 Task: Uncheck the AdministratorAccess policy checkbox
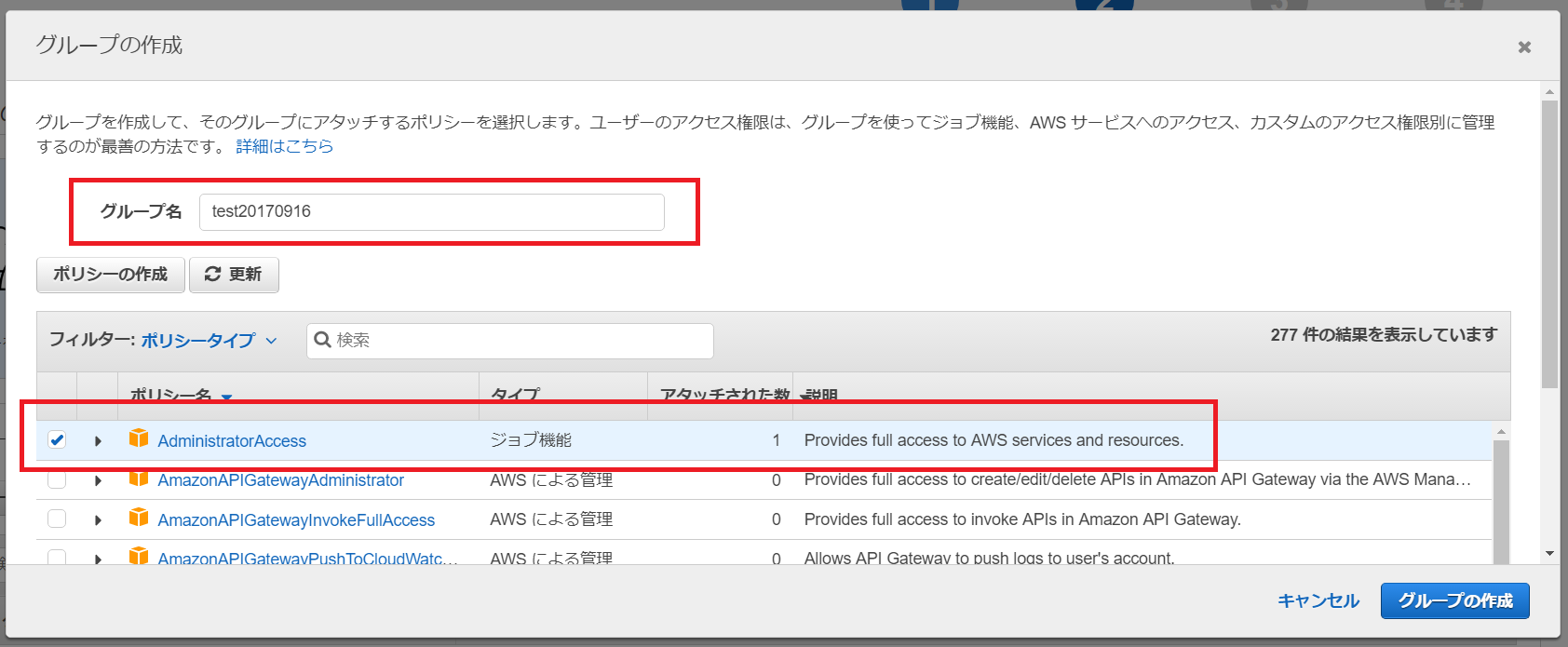point(57,439)
